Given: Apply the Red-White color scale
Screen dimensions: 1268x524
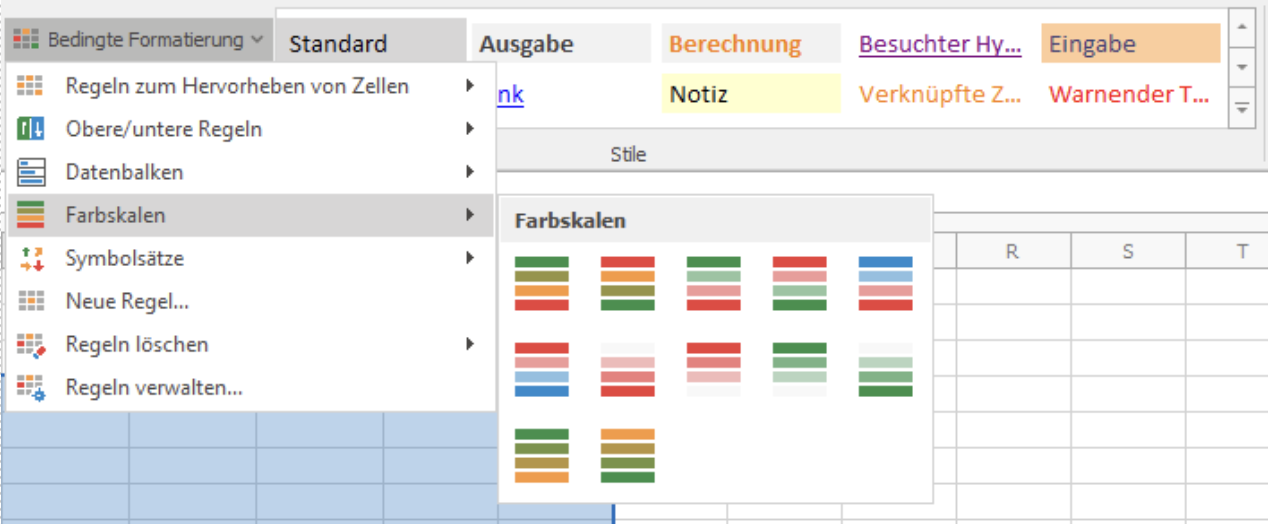Looking at the screenshot, I should tap(714, 369).
